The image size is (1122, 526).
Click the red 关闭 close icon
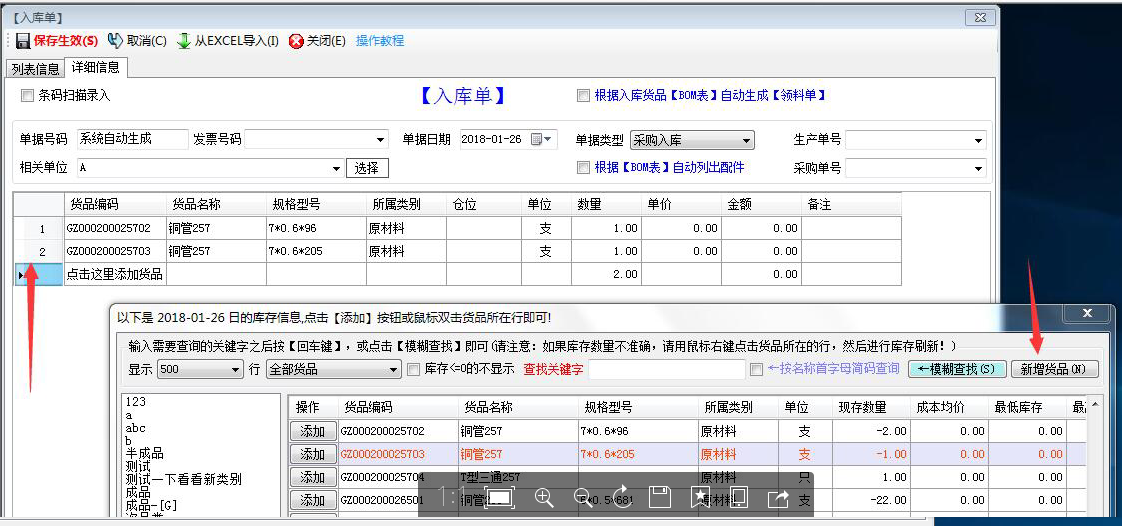[x=296, y=41]
